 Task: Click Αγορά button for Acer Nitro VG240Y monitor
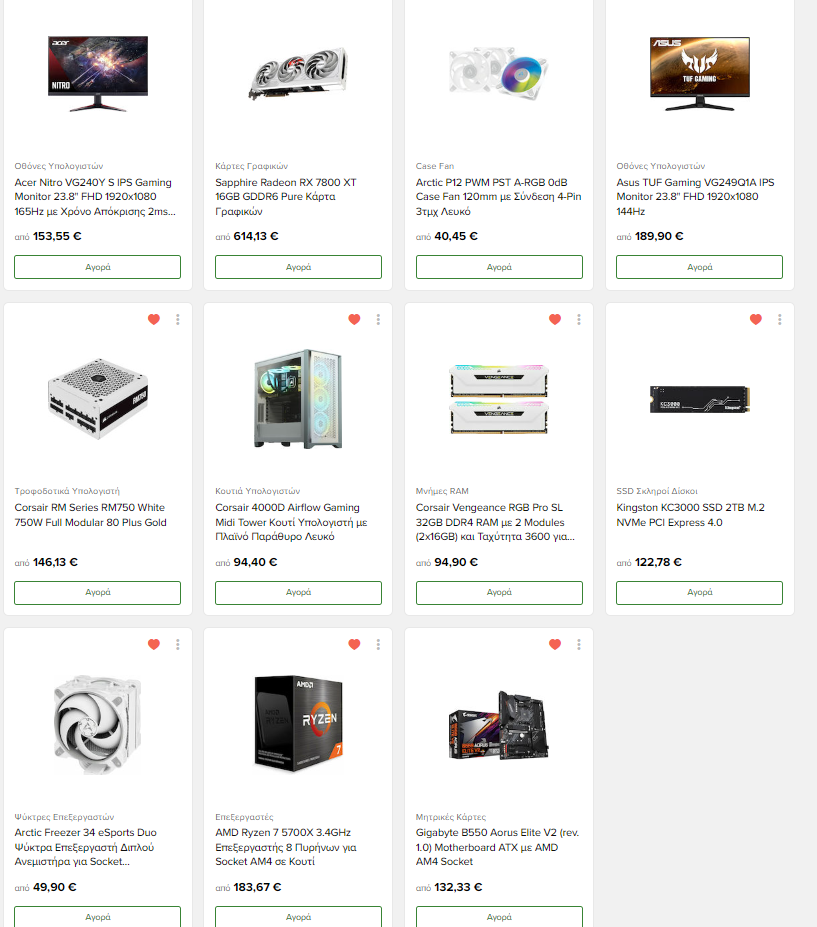pos(98,267)
